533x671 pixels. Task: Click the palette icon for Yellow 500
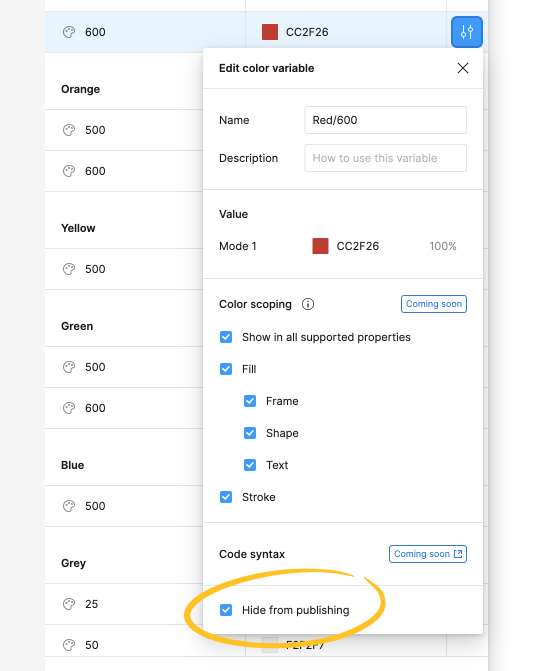[69, 269]
